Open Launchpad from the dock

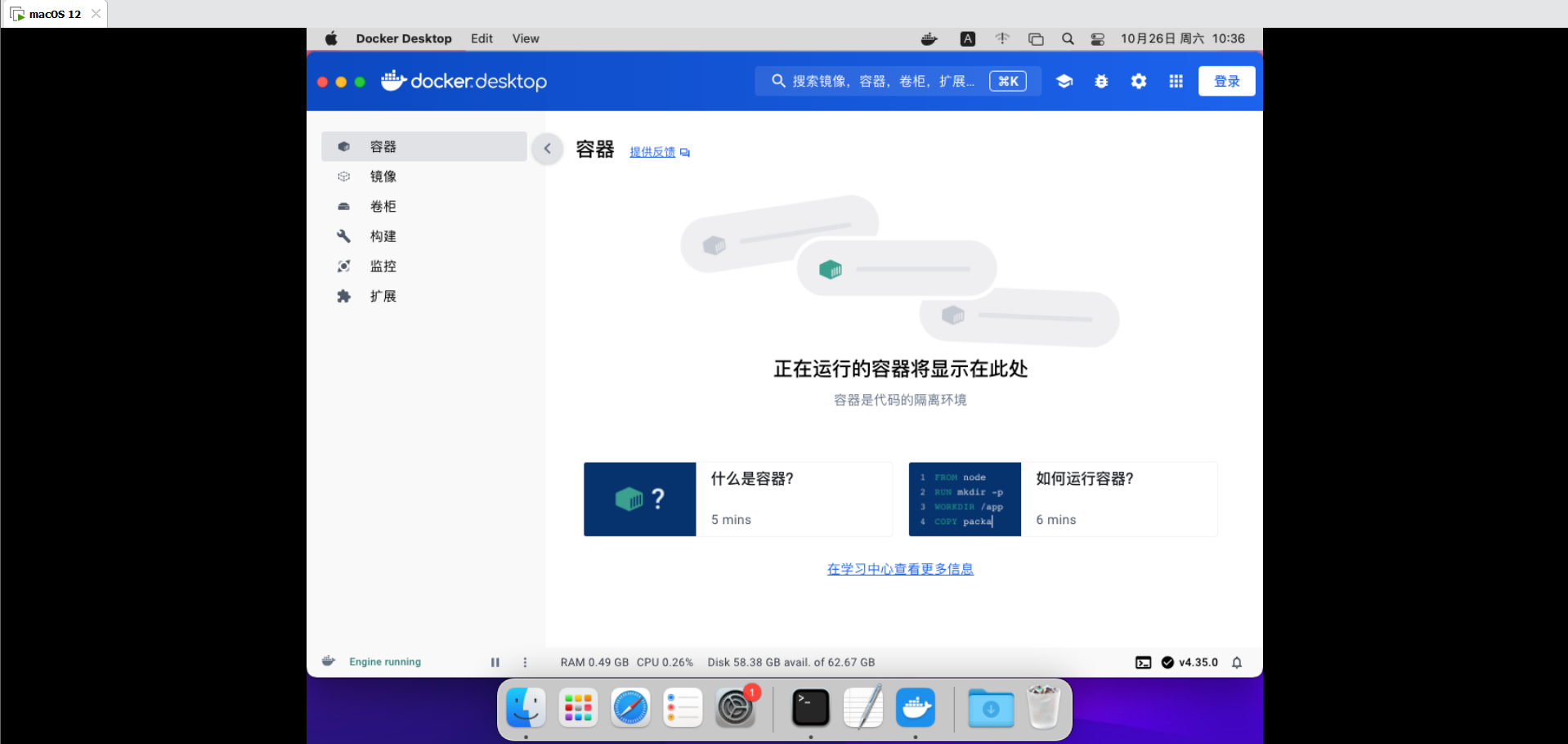(x=578, y=708)
